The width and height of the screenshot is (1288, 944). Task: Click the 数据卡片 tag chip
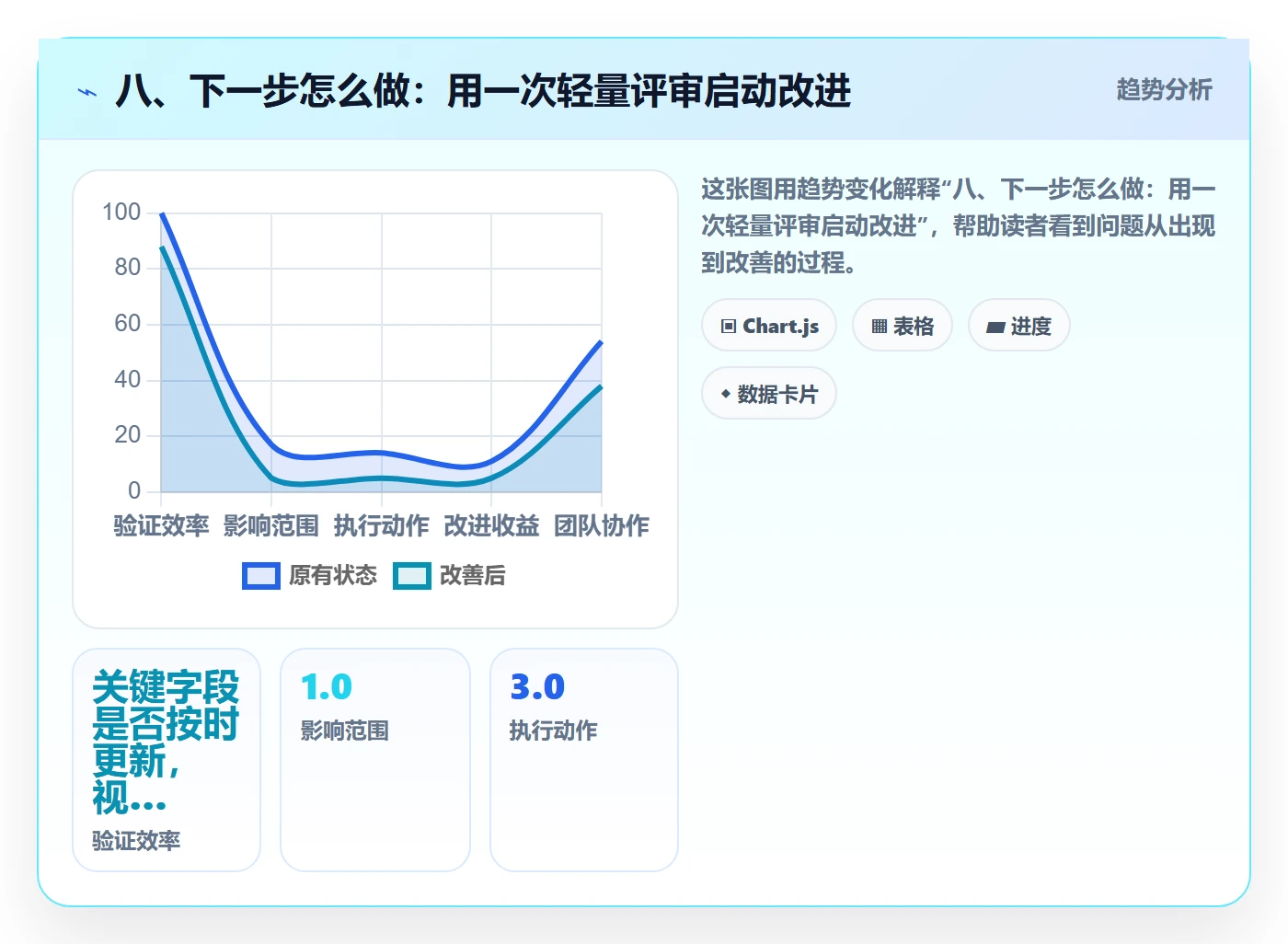click(769, 394)
